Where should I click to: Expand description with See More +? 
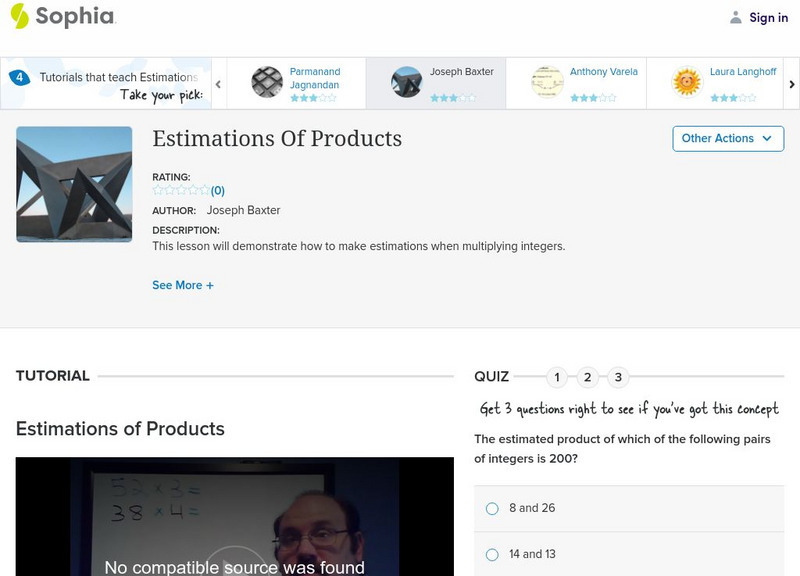pyautogui.click(x=182, y=285)
